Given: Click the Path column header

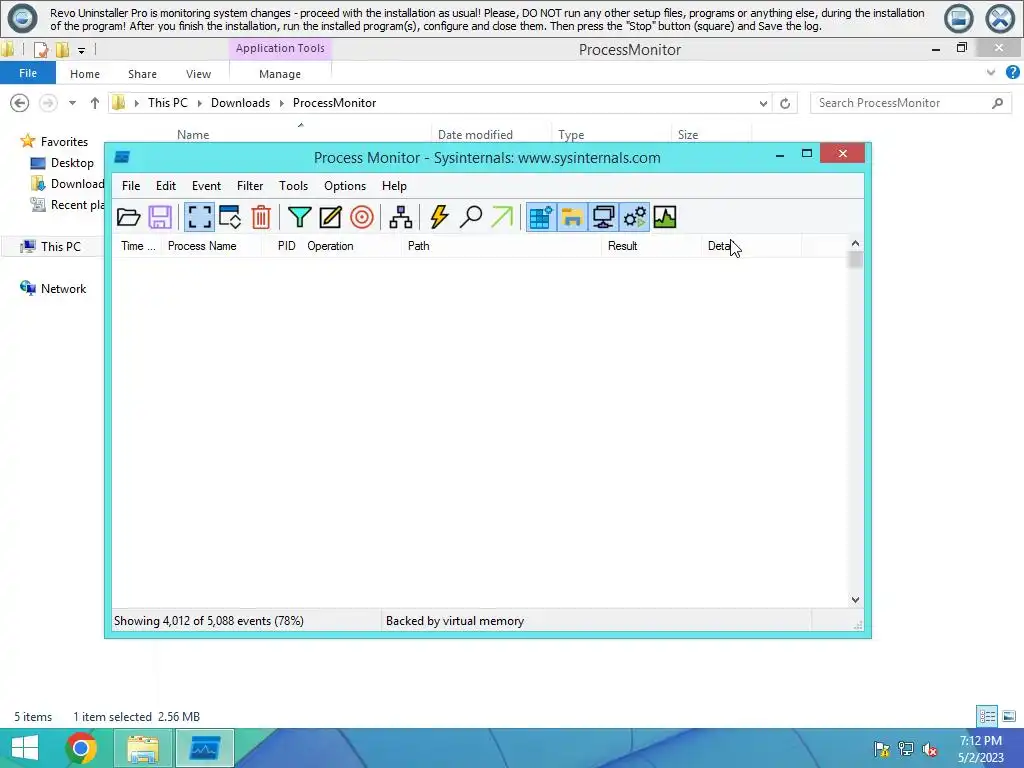Looking at the screenshot, I should coord(501,246).
